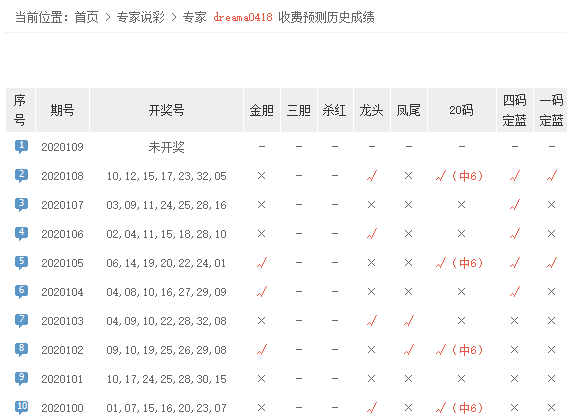Click 中6 result for issue 2020105

click(467, 263)
